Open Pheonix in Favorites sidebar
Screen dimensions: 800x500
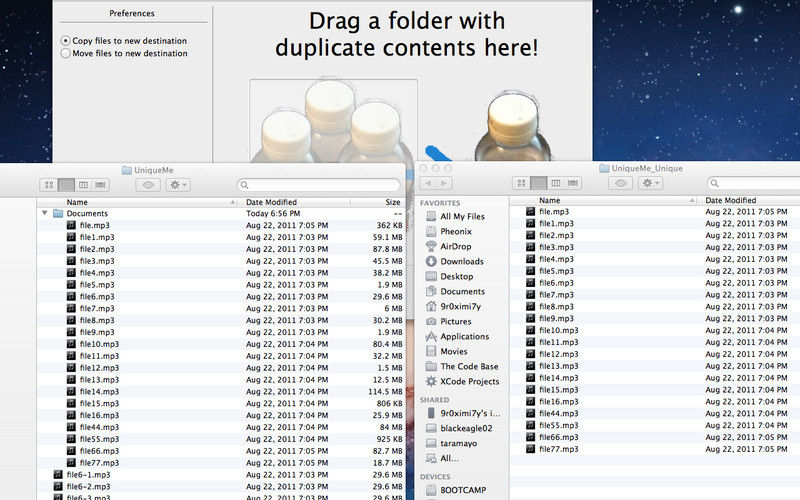click(x=449, y=231)
